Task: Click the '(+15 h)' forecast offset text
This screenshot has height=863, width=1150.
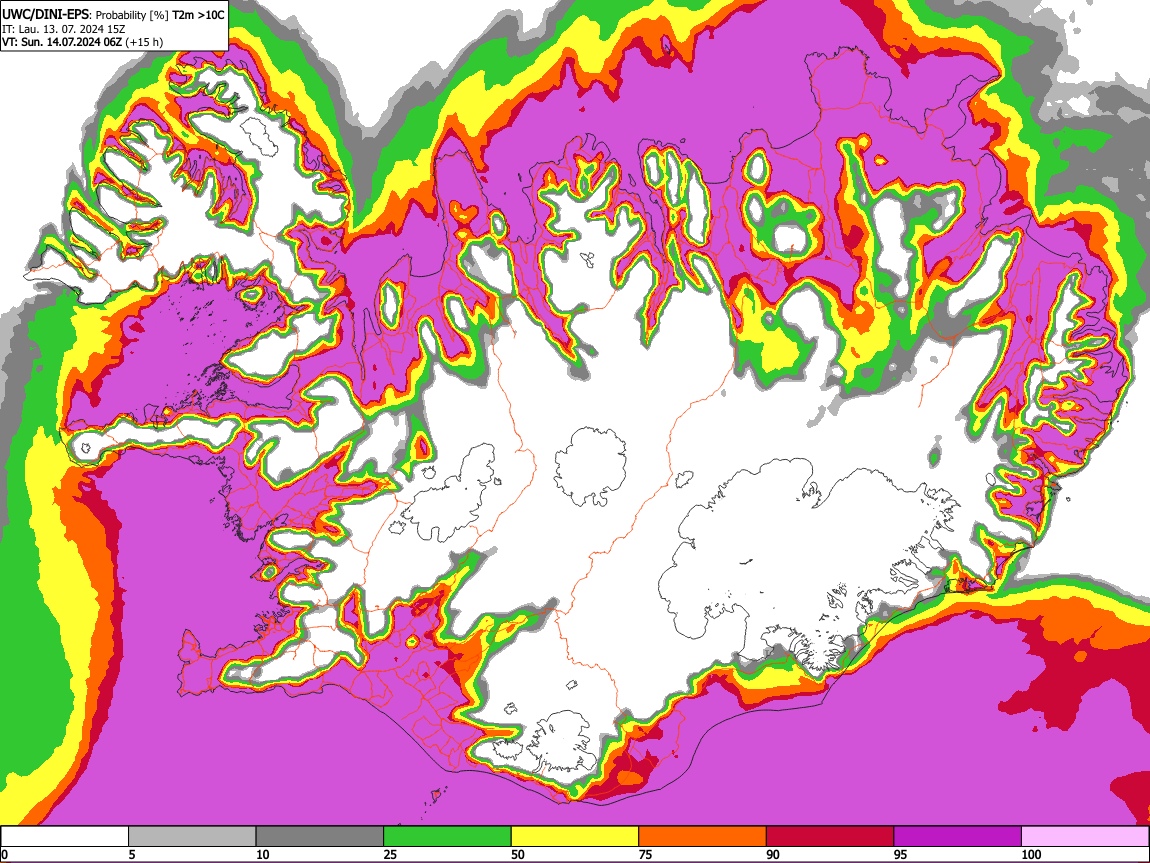Action: click(x=144, y=42)
